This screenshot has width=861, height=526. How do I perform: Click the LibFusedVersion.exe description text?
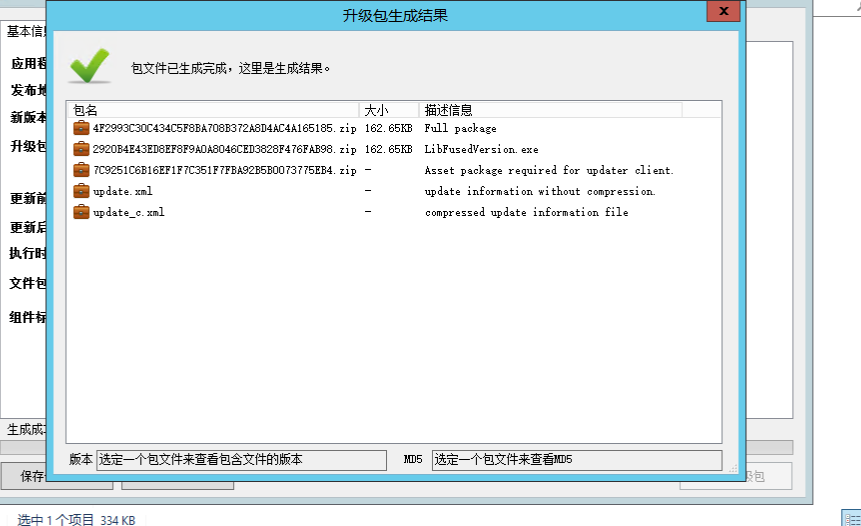coord(481,149)
